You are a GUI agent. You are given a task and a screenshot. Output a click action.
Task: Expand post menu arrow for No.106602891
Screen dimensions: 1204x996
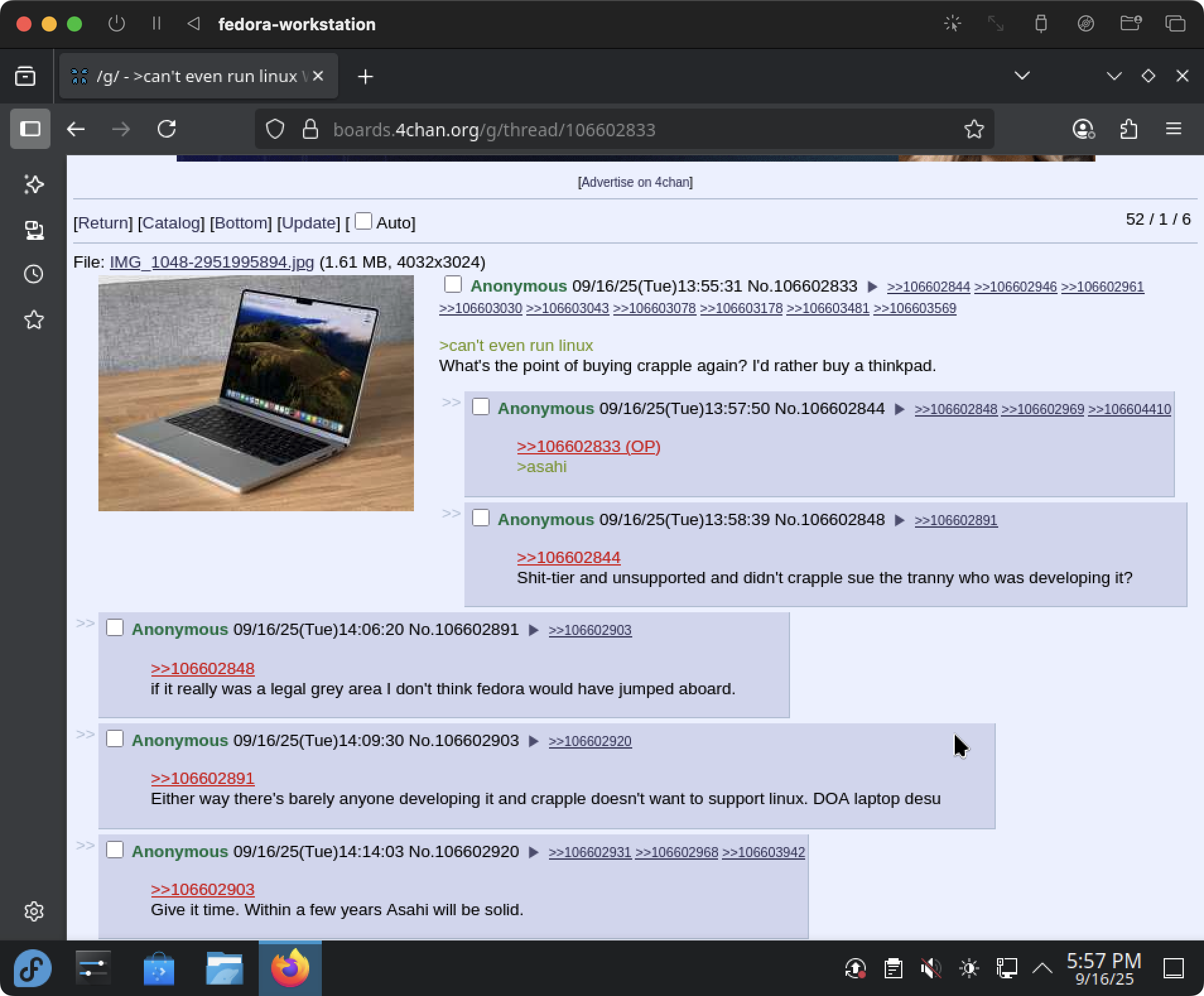point(533,631)
